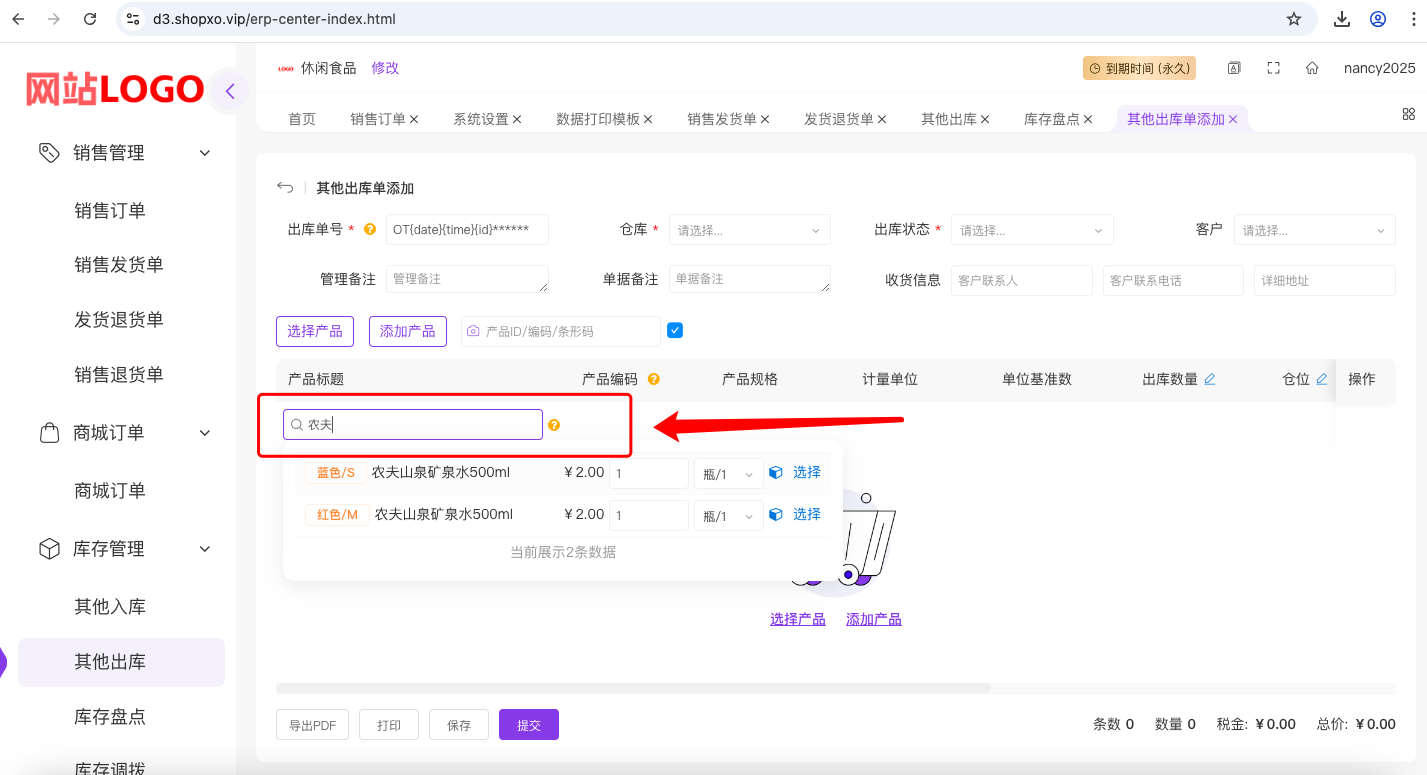The width and height of the screenshot is (1427, 775).
Task: Open the browser downloads icon
Action: click(x=1343, y=19)
